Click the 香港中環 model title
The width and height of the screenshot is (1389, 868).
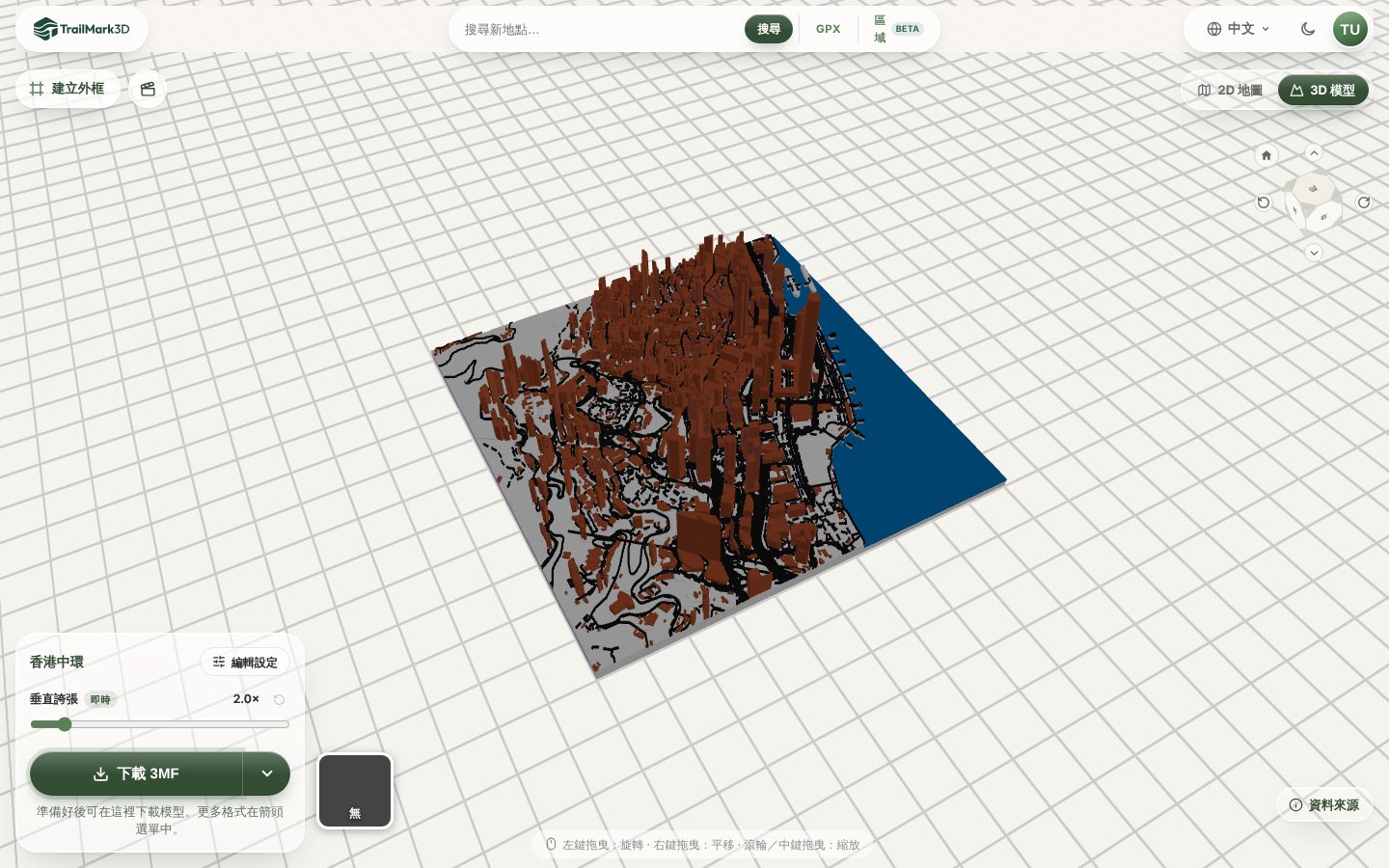pyautogui.click(x=57, y=662)
